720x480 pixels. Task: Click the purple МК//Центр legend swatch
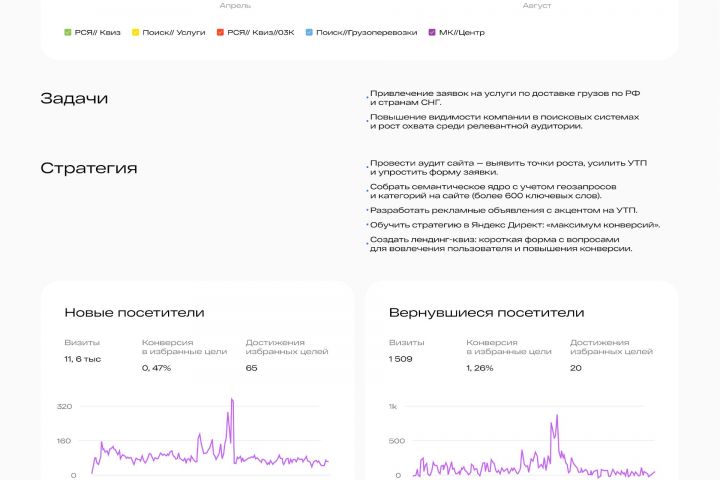432,33
